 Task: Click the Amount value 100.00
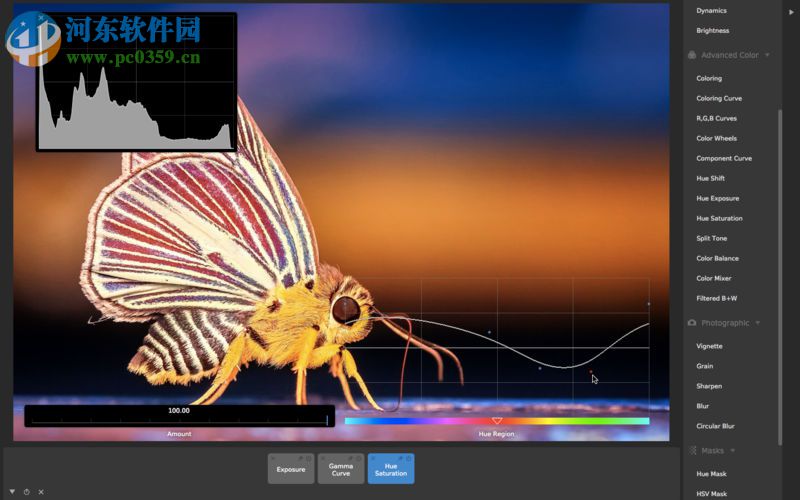(179, 410)
